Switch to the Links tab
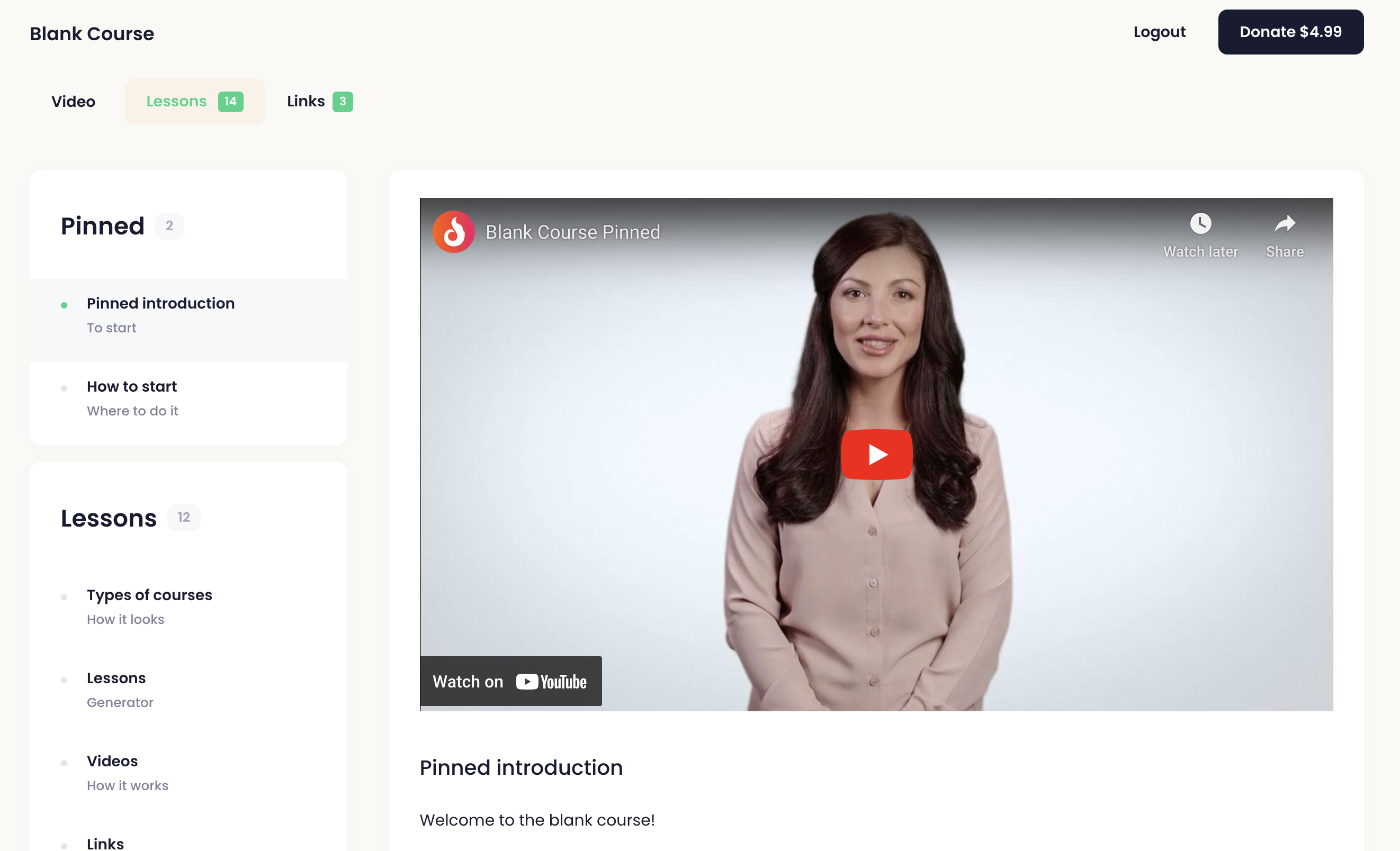1400x851 pixels. [x=306, y=102]
